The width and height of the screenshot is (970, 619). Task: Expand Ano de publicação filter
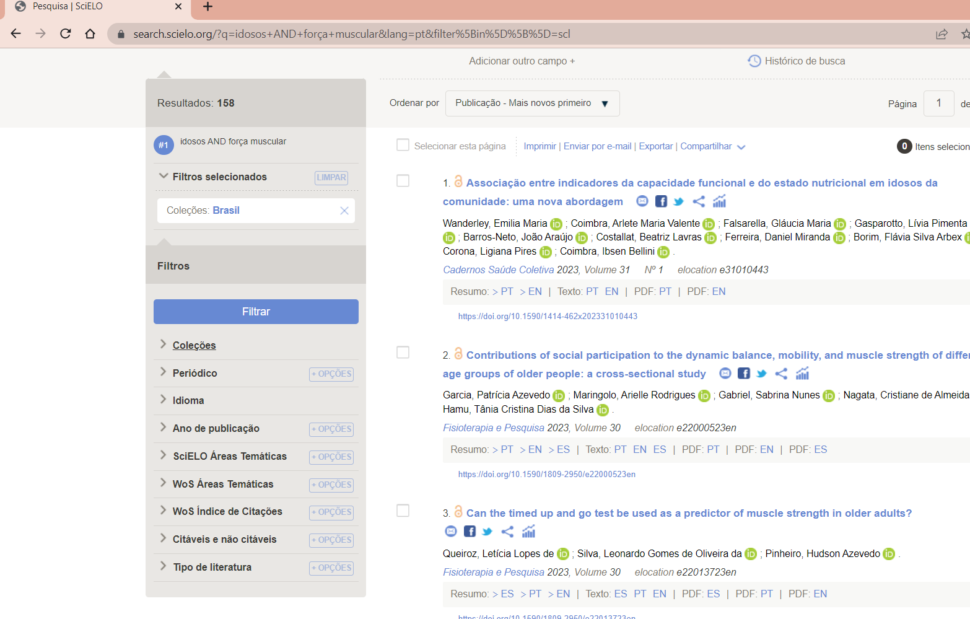[216, 428]
